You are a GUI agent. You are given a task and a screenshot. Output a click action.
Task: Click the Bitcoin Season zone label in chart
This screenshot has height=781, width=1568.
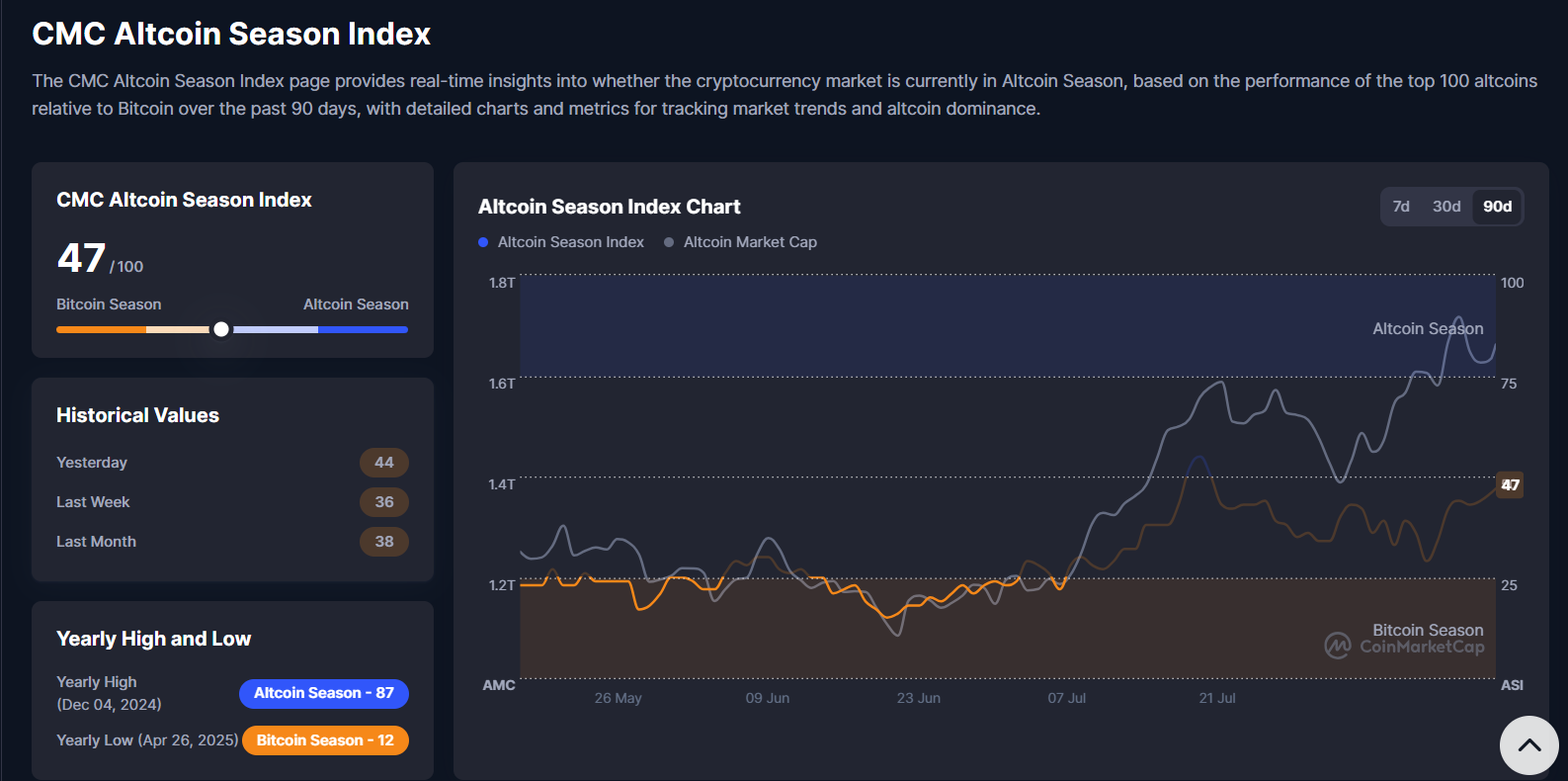pos(1428,631)
